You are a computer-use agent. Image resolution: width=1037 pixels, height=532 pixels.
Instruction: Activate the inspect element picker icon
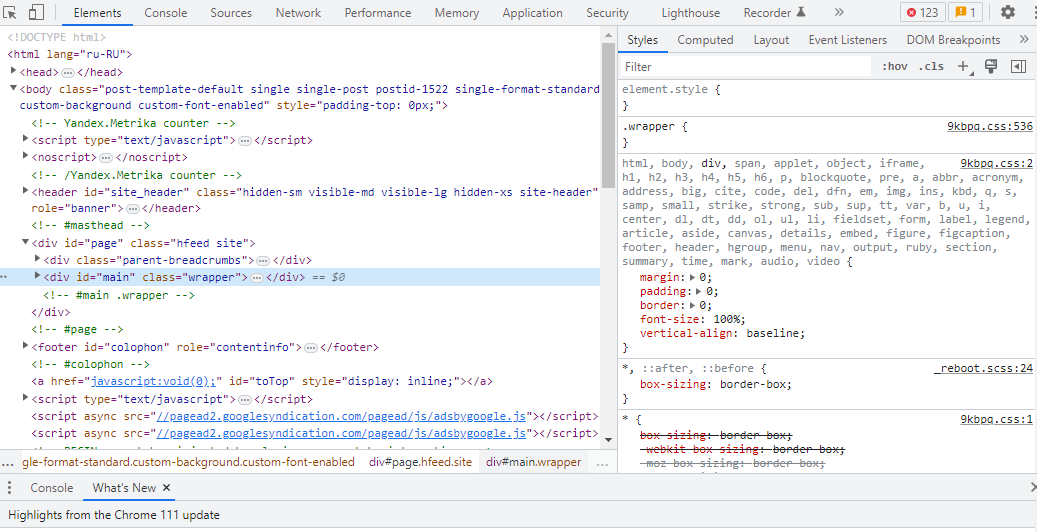click(12, 13)
